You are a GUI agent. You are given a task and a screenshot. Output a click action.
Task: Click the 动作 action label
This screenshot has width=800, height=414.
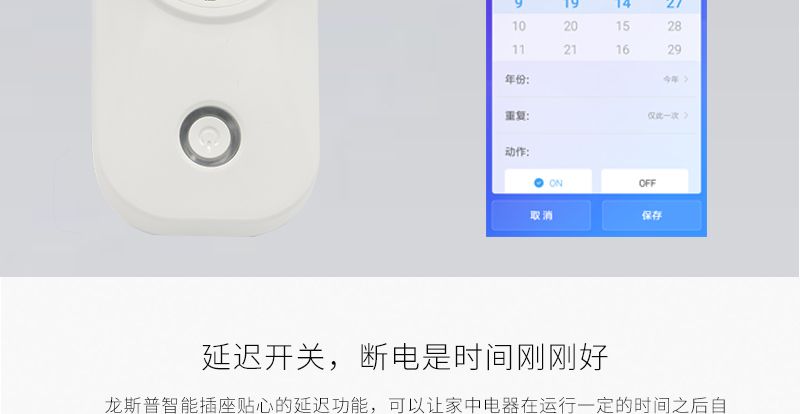[x=517, y=152]
